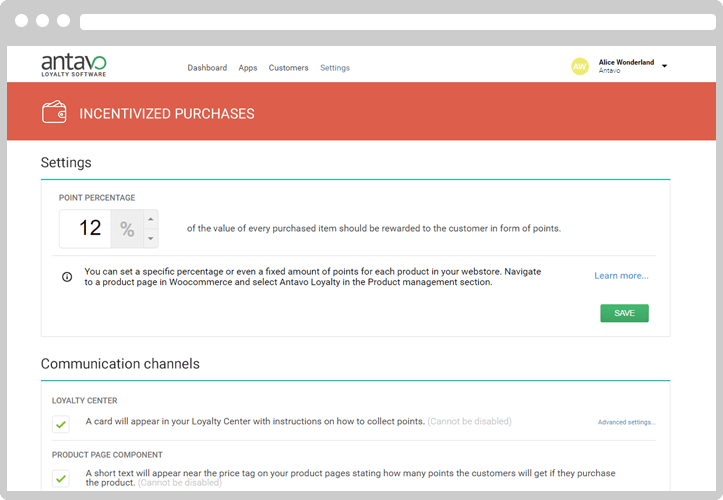This screenshot has width=723, height=500.
Task: Open the Customers navigation item
Action: pos(288,68)
